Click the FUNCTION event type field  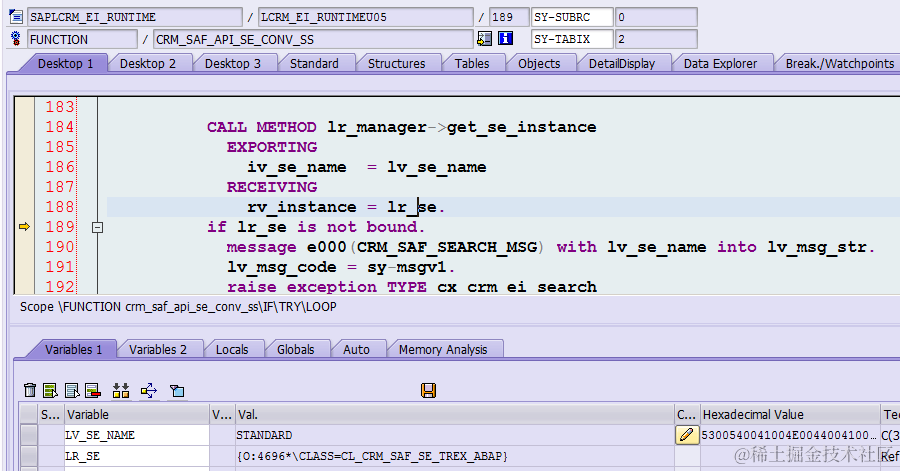82,39
